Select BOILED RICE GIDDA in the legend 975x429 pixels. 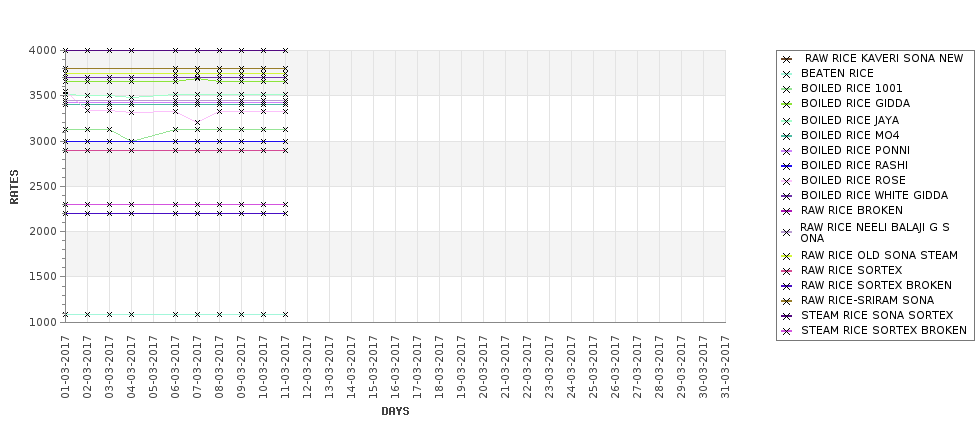click(855, 103)
